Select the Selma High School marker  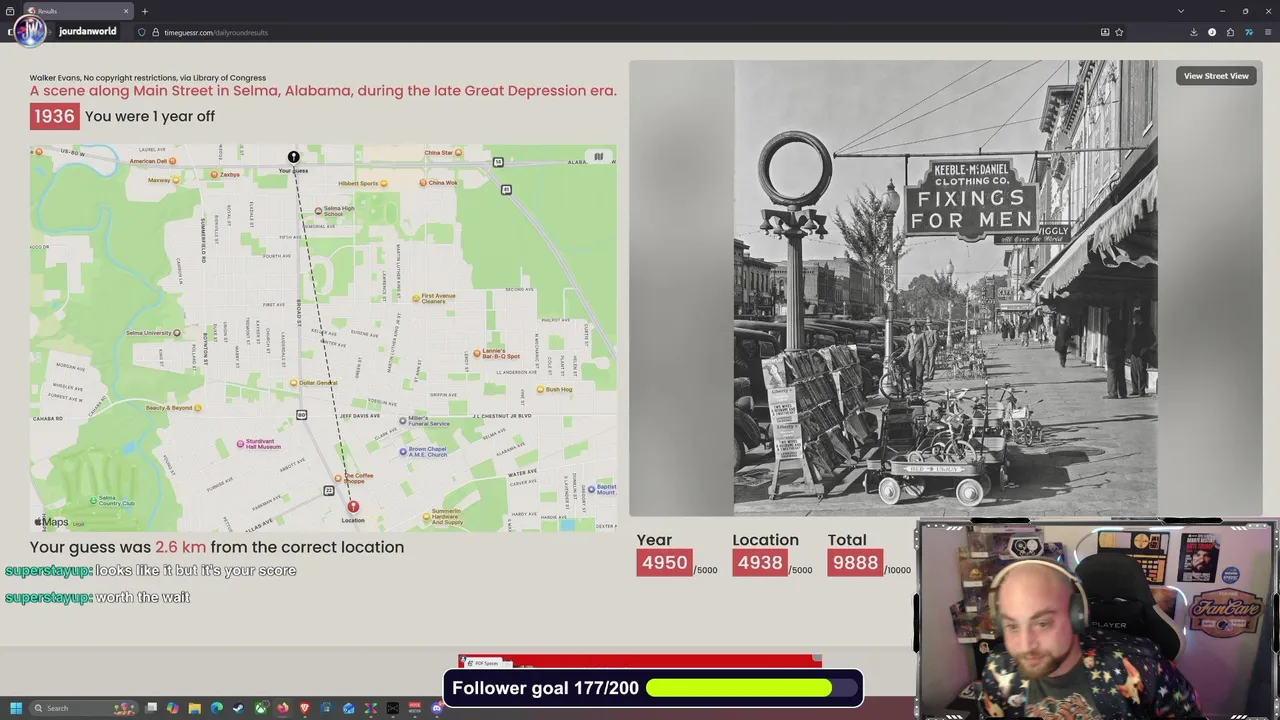click(x=318, y=210)
